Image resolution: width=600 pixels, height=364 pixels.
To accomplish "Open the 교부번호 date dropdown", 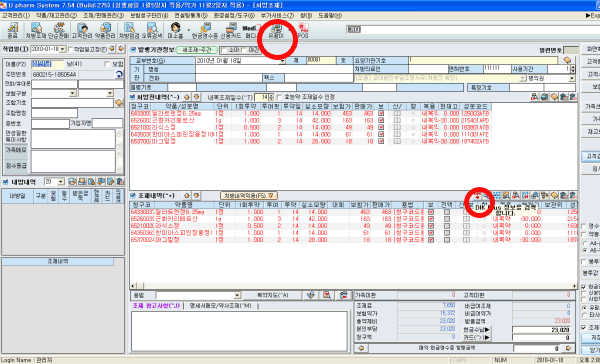I will point(282,60).
